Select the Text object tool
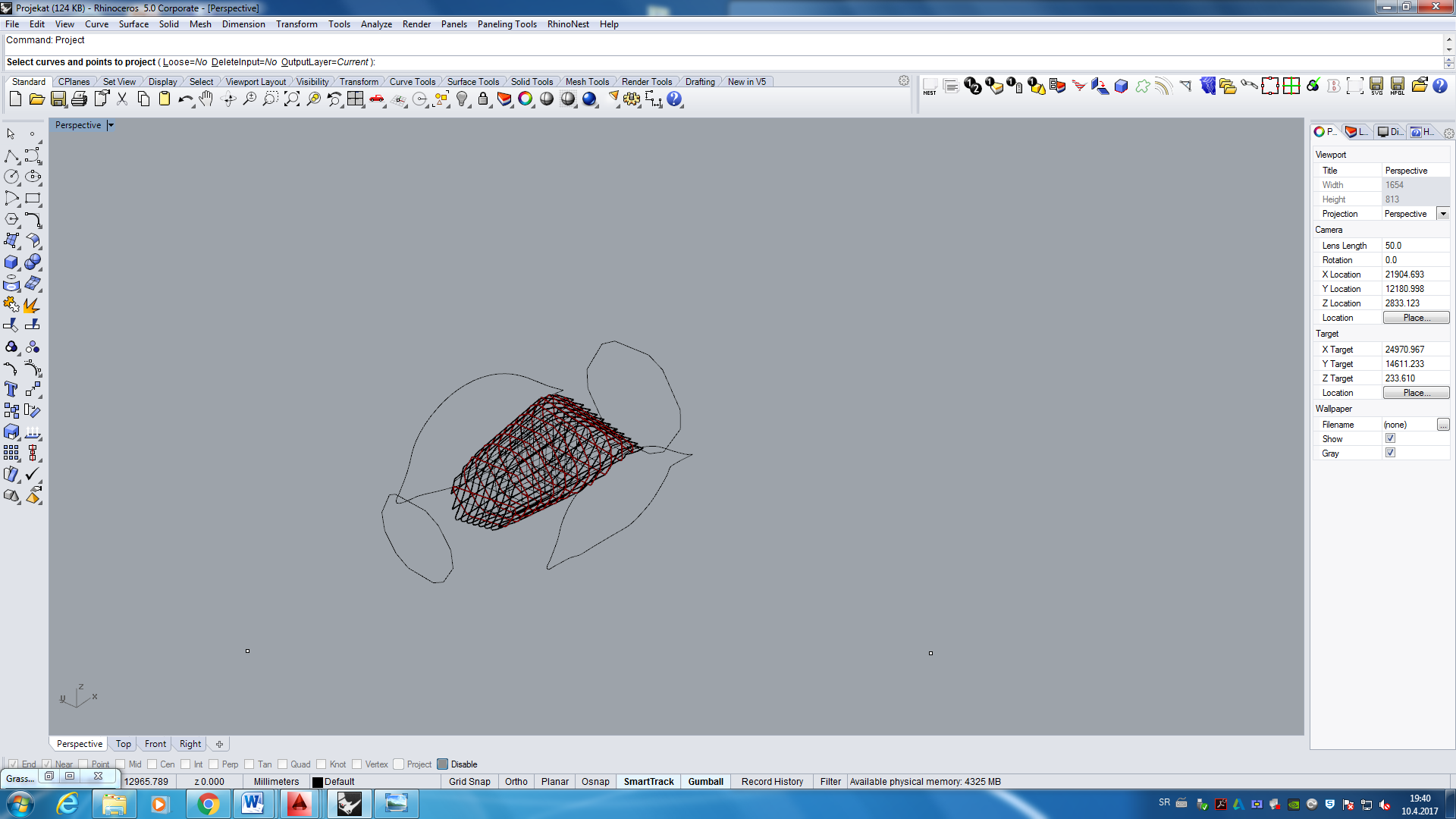The width and height of the screenshot is (1456, 819). pos(11,390)
